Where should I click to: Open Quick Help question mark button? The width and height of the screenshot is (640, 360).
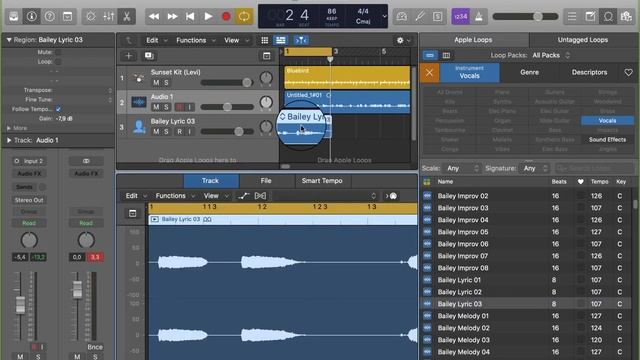coord(49,16)
